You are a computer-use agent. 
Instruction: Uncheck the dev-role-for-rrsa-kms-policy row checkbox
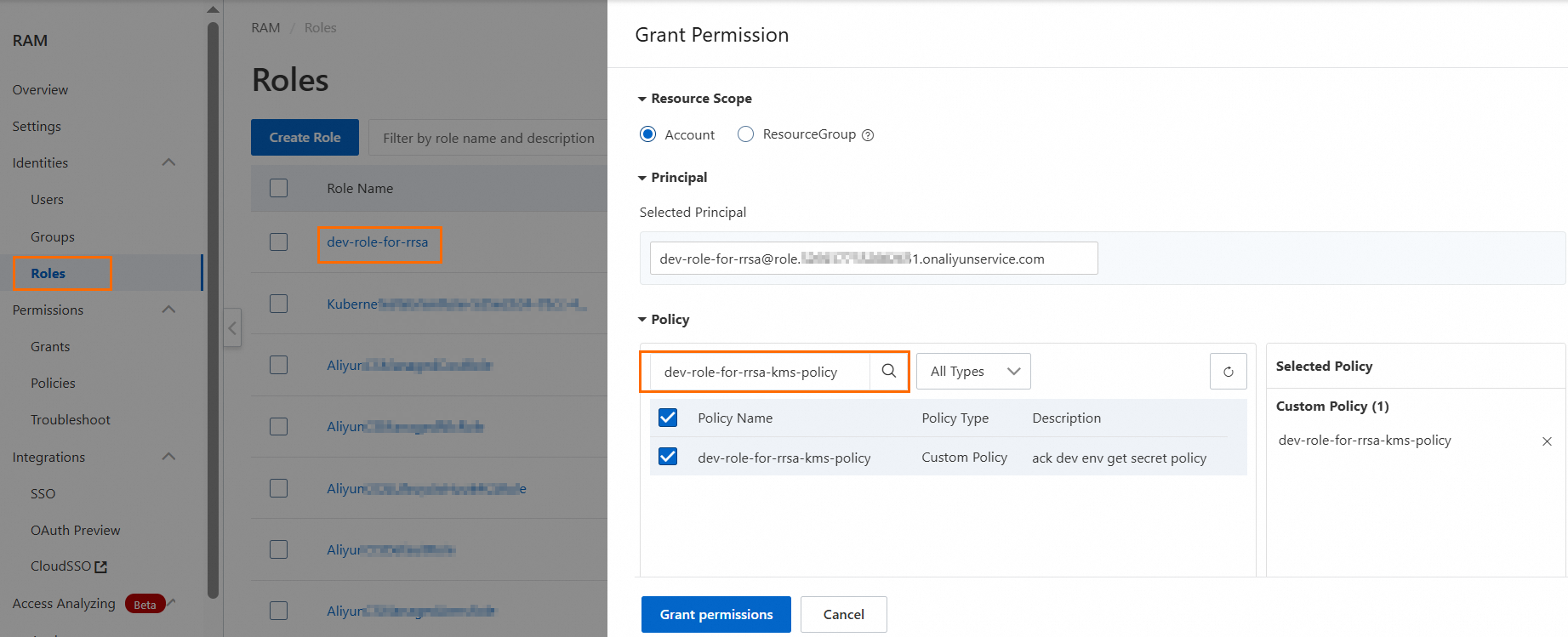click(x=668, y=458)
